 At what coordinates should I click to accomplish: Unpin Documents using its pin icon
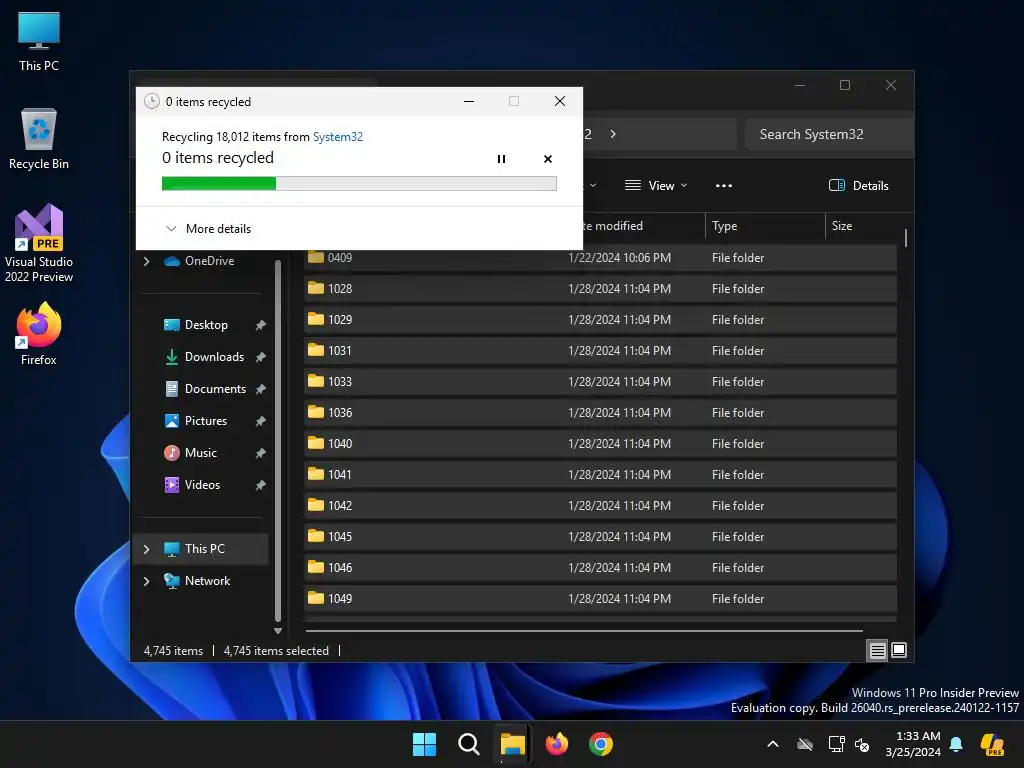pyautogui.click(x=261, y=389)
